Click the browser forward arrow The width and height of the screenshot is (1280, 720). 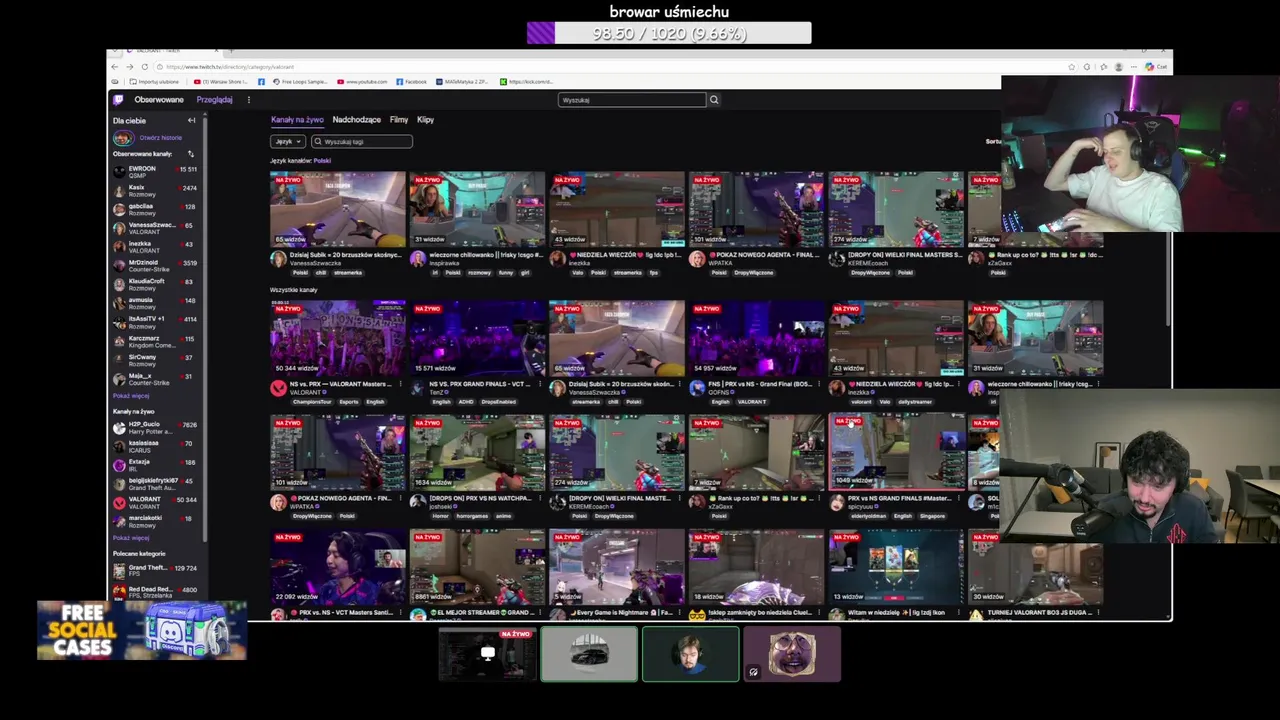tap(129, 67)
